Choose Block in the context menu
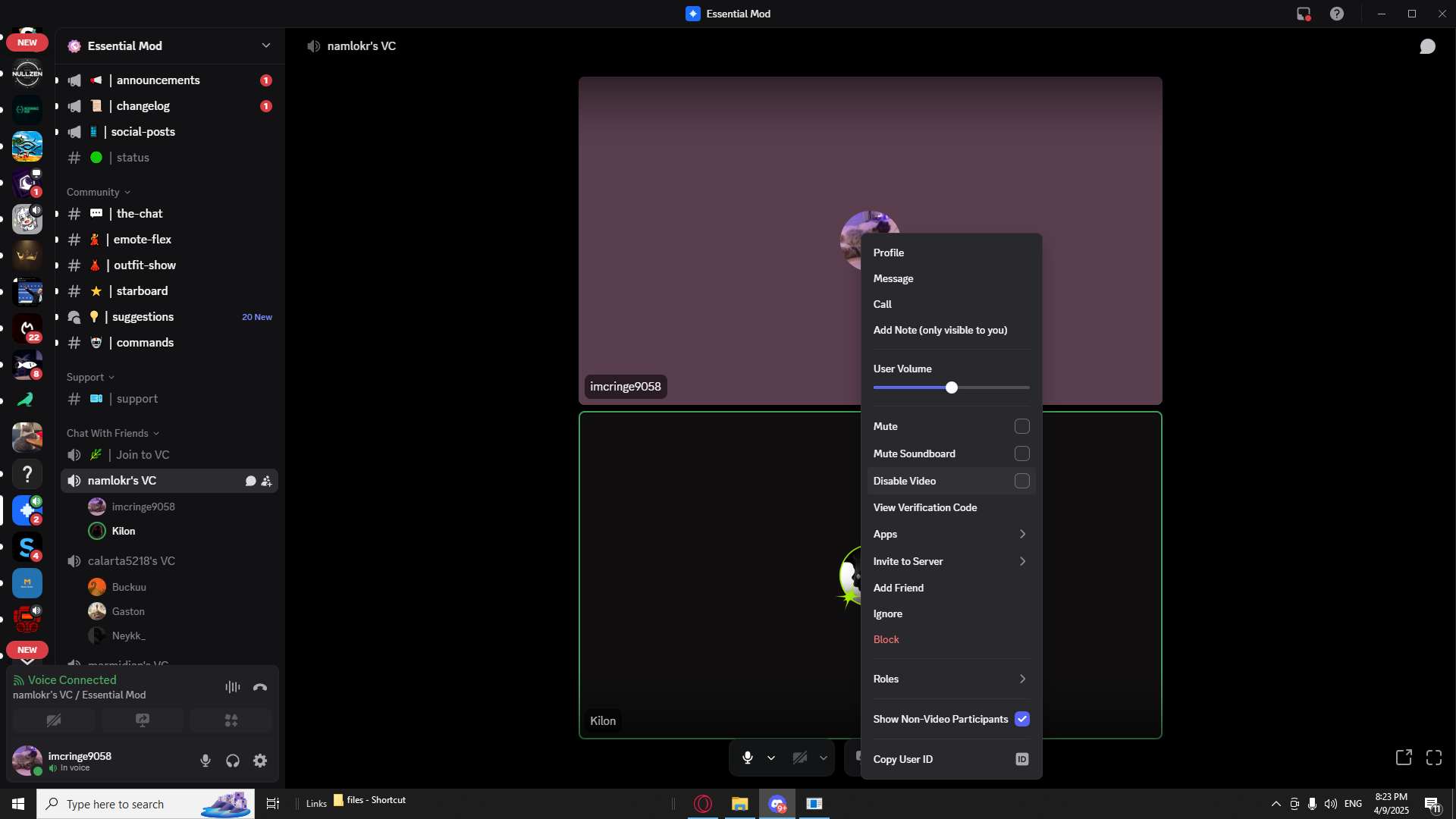 pyautogui.click(x=886, y=639)
